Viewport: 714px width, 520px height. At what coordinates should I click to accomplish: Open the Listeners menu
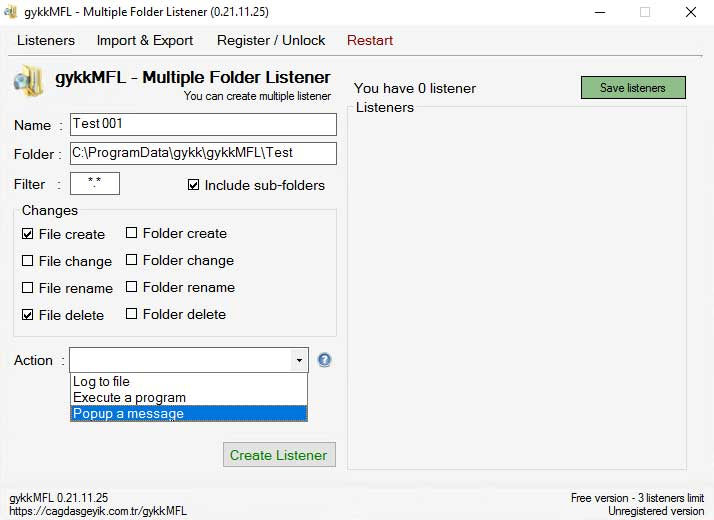(46, 40)
